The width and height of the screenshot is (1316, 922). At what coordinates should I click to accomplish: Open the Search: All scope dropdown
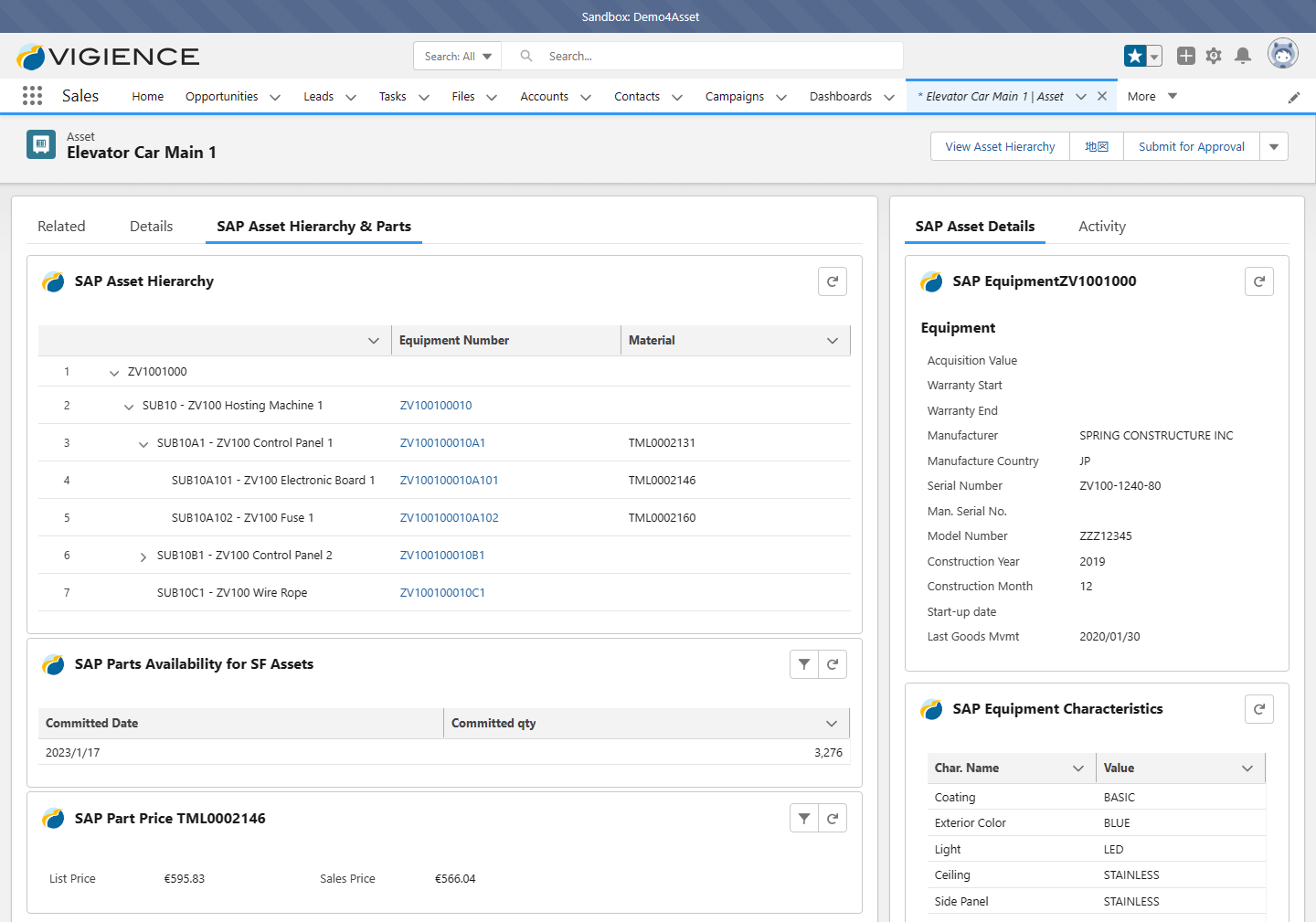pos(458,56)
